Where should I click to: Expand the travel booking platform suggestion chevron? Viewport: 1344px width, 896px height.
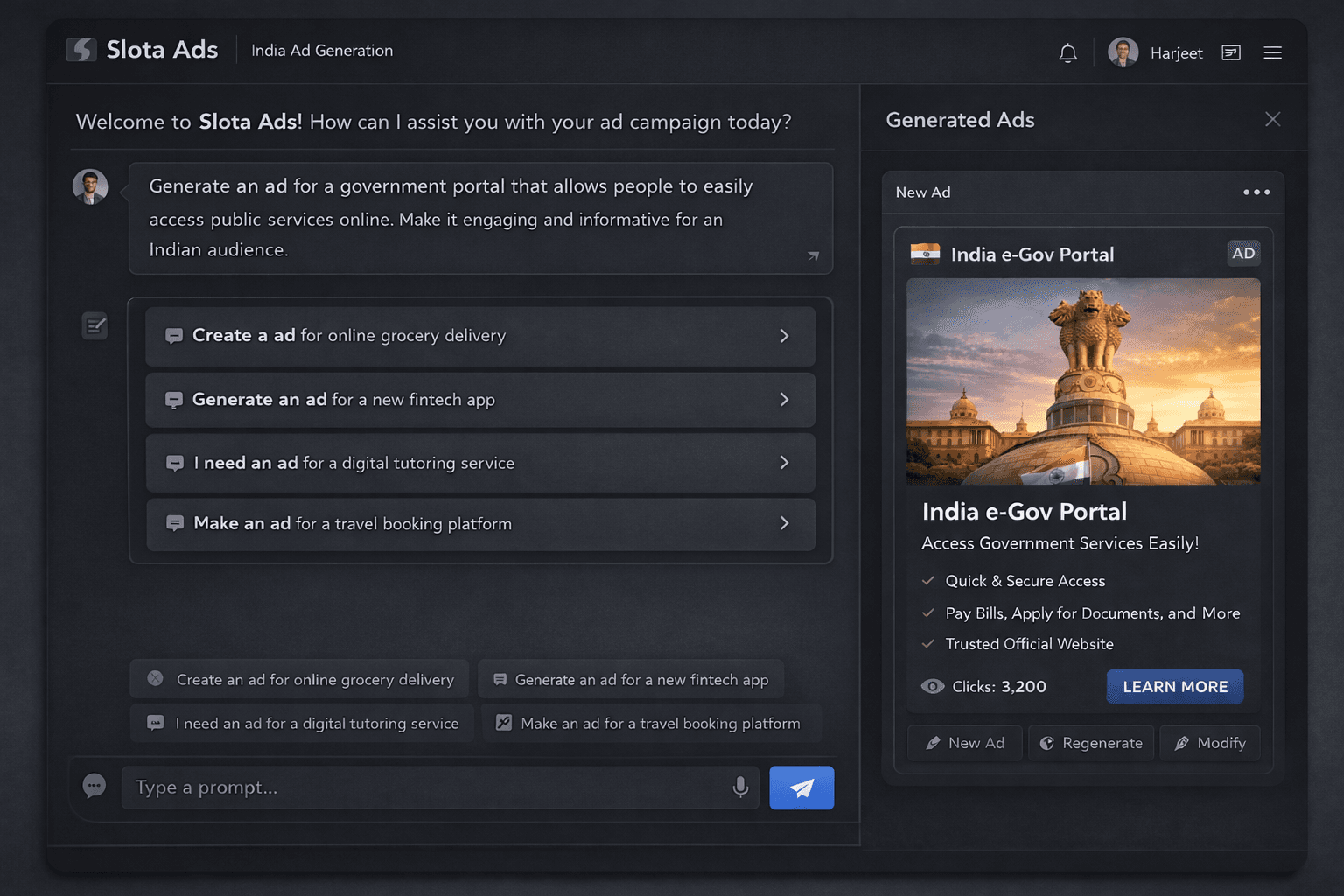785,524
